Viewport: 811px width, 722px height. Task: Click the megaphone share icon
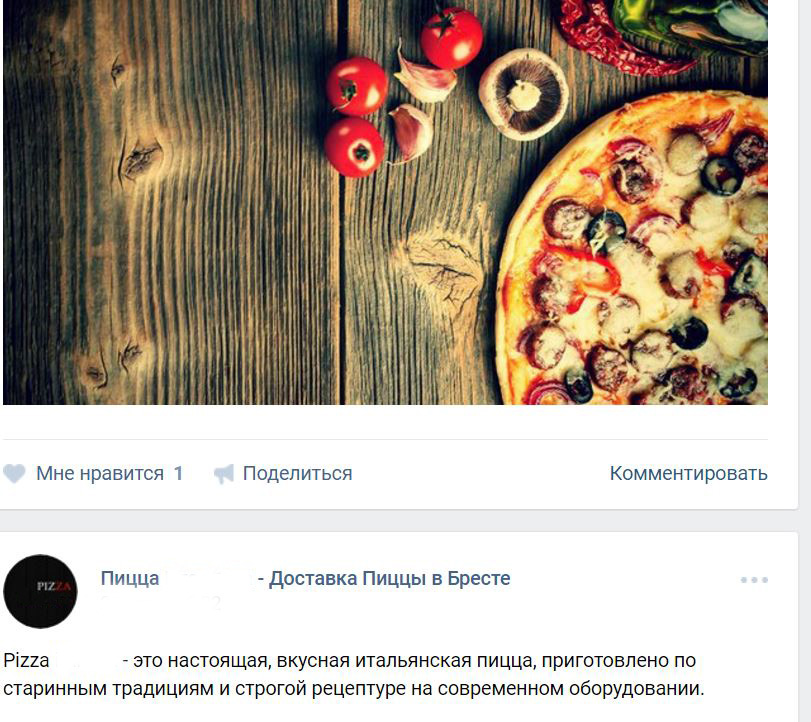pyautogui.click(x=224, y=474)
